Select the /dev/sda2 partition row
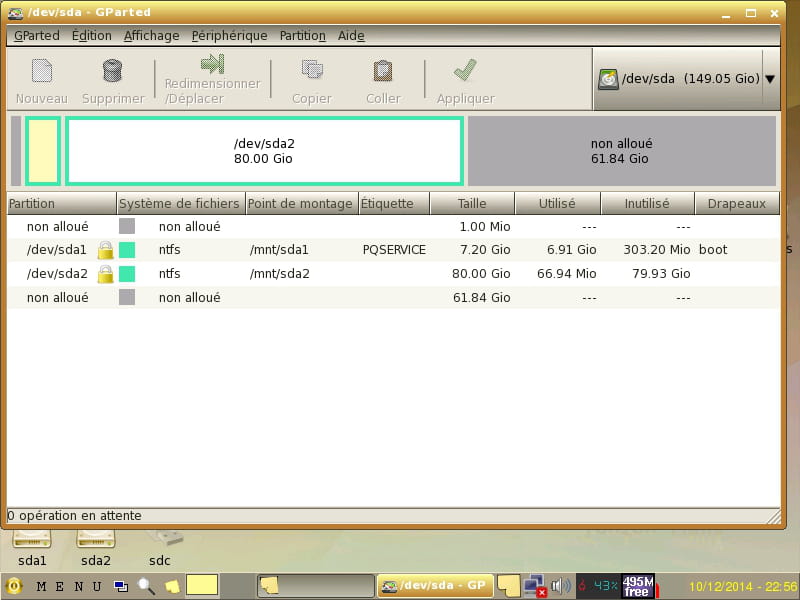Viewport: 800px width, 600px height. pos(393,274)
